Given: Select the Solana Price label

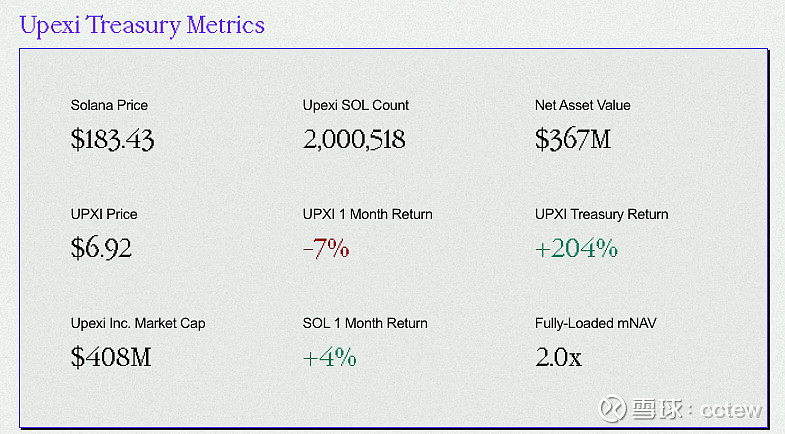Looking at the screenshot, I should [x=109, y=105].
